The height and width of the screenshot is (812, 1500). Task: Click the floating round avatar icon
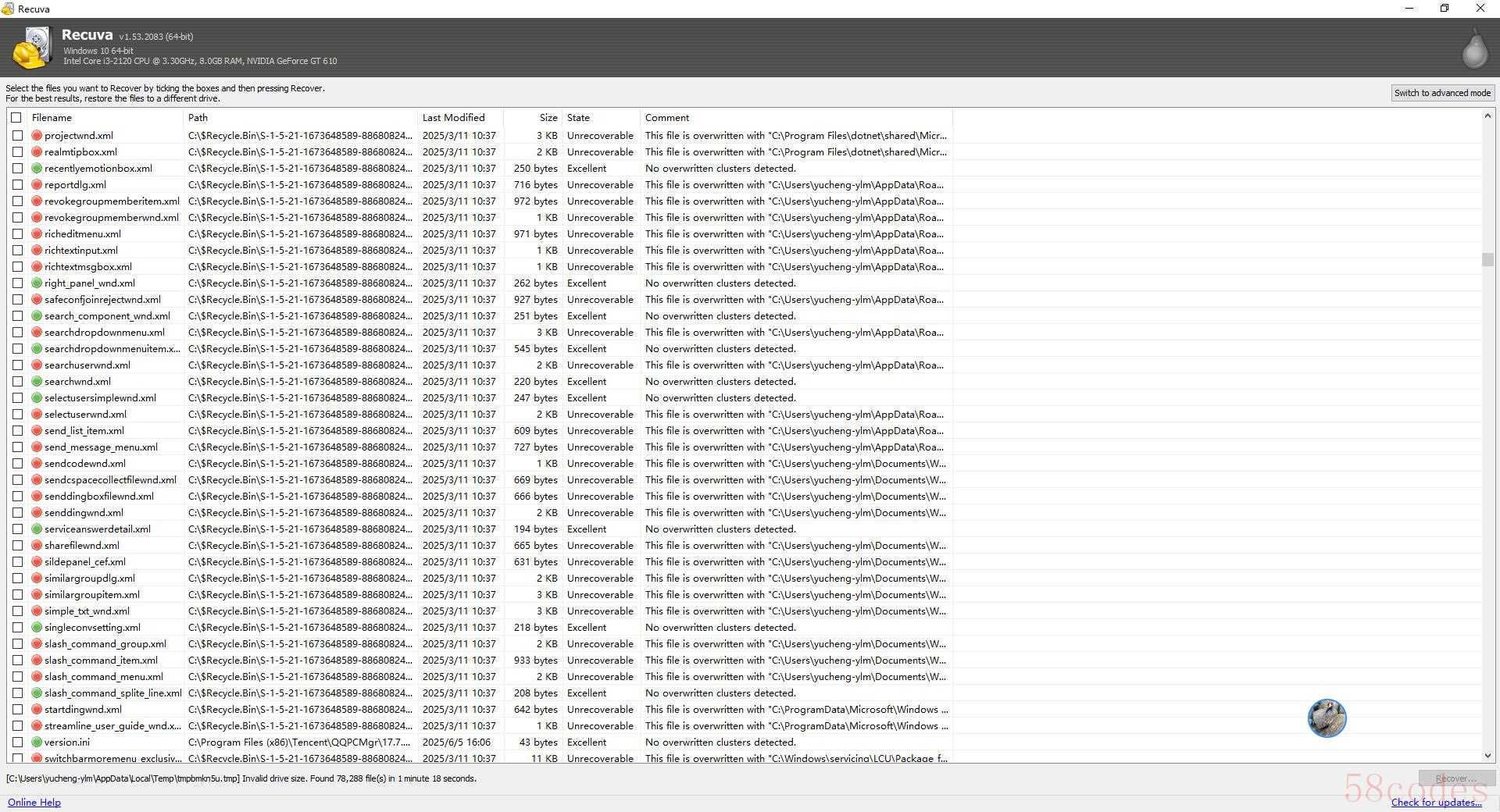pos(1327,718)
